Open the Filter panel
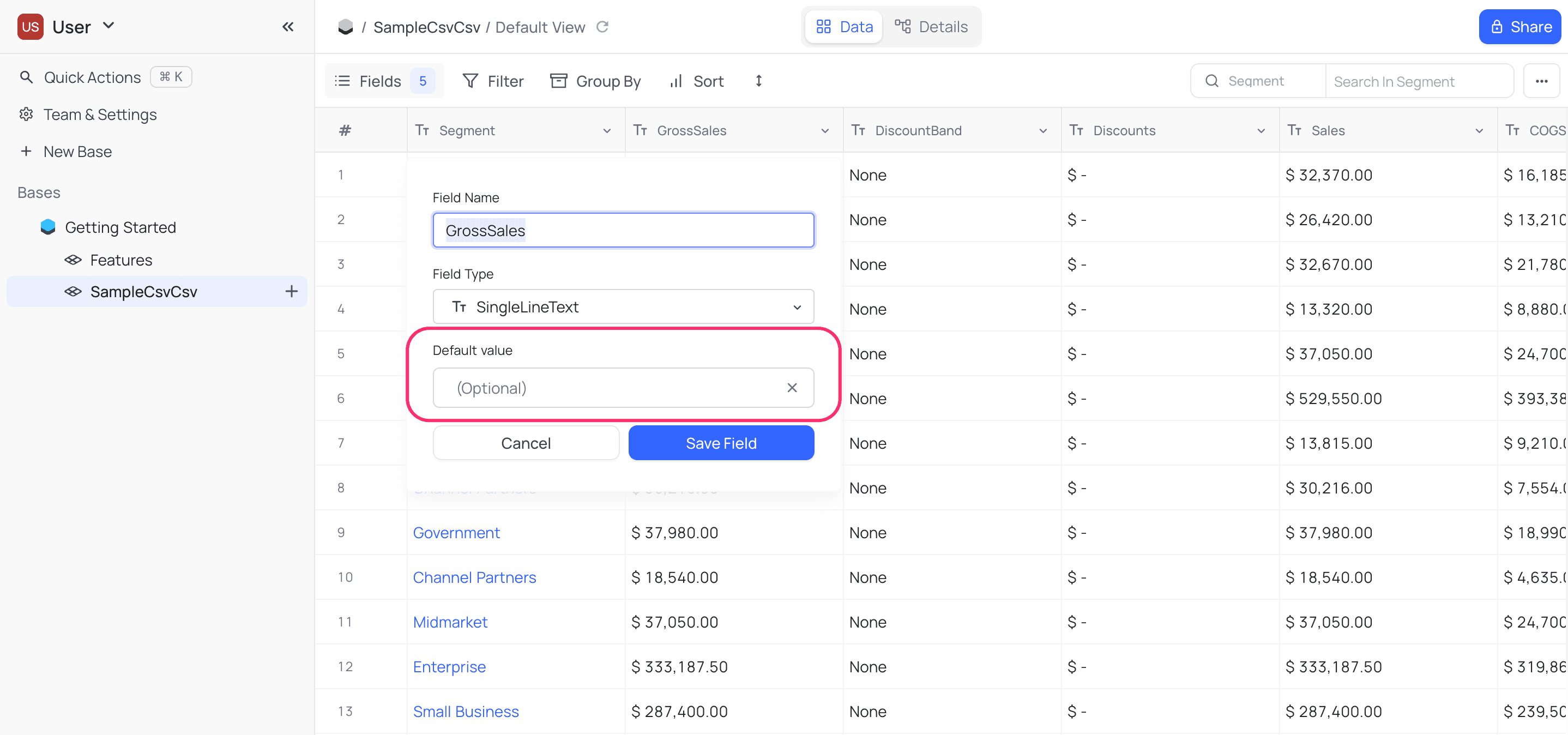Screen dimensions: 1568x735 (x=493, y=80)
